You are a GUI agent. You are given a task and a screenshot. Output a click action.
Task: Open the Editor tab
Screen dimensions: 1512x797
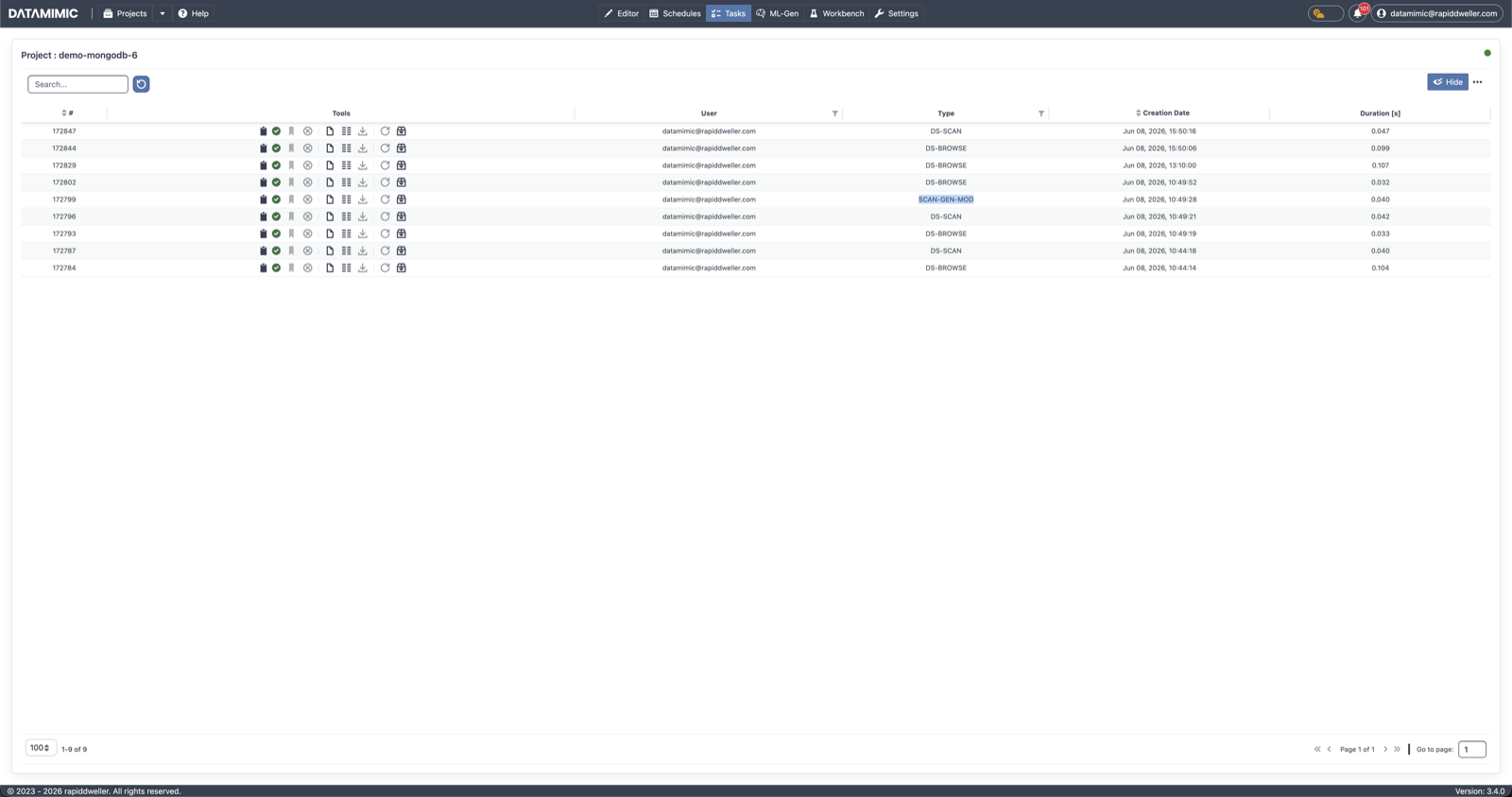click(x=622, y=13)
